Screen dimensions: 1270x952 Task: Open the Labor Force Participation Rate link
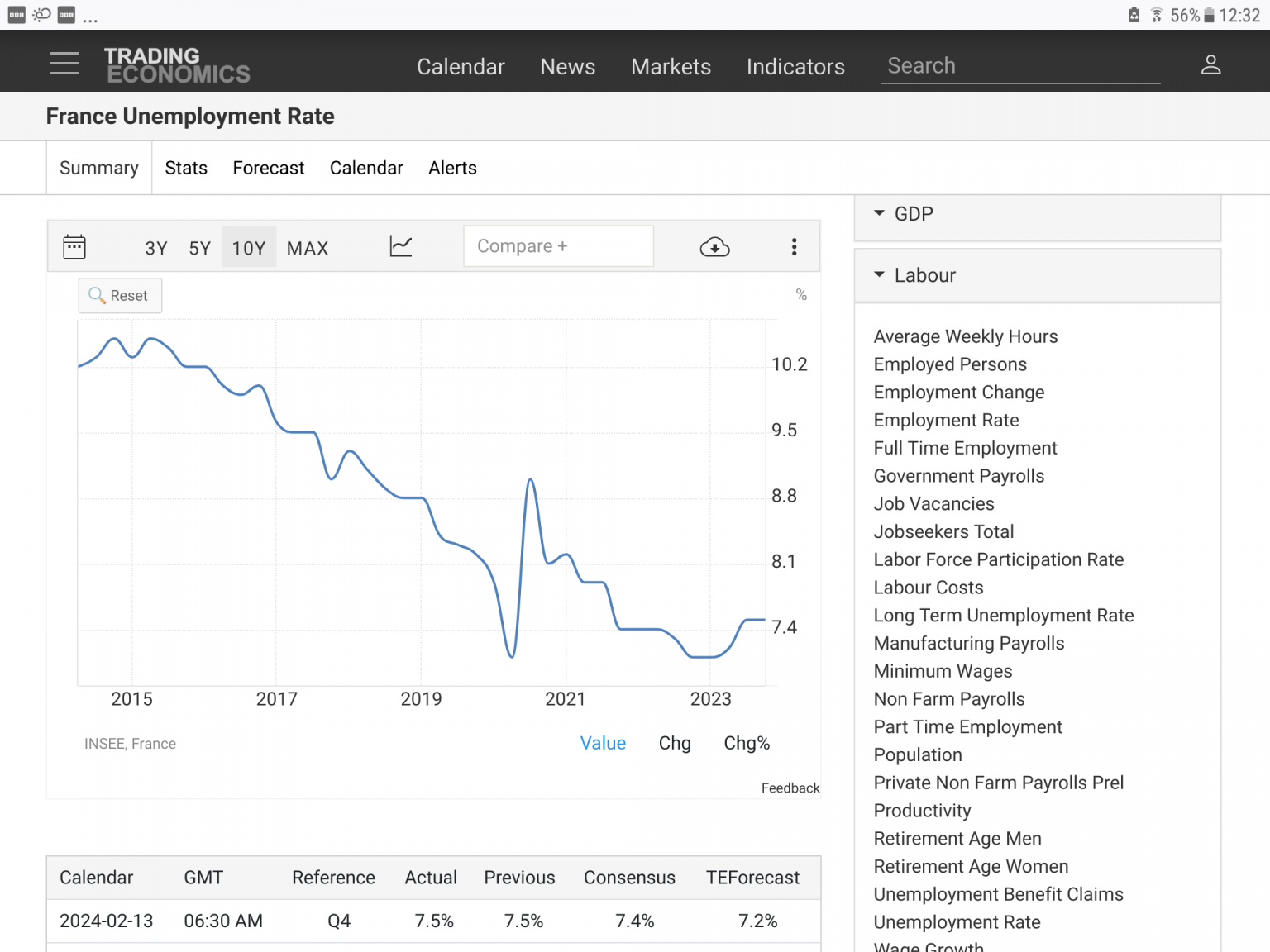click(x=998, y=559)
